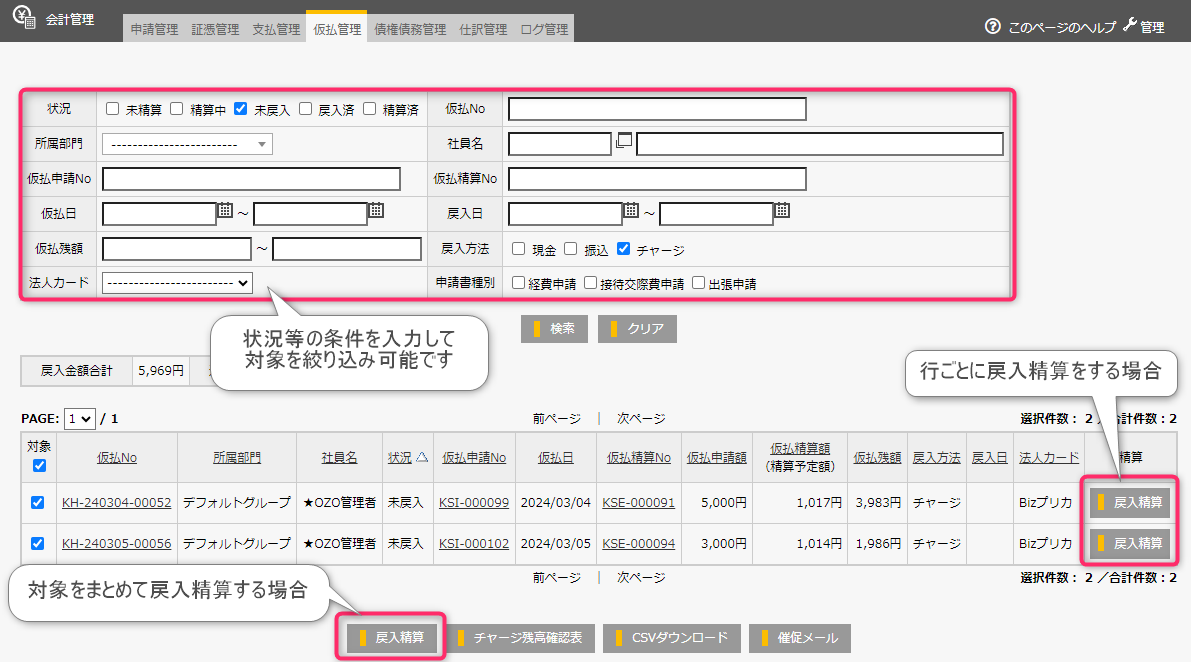Uncheck the 未戻入 status checkbox

(x=240, y=109)
